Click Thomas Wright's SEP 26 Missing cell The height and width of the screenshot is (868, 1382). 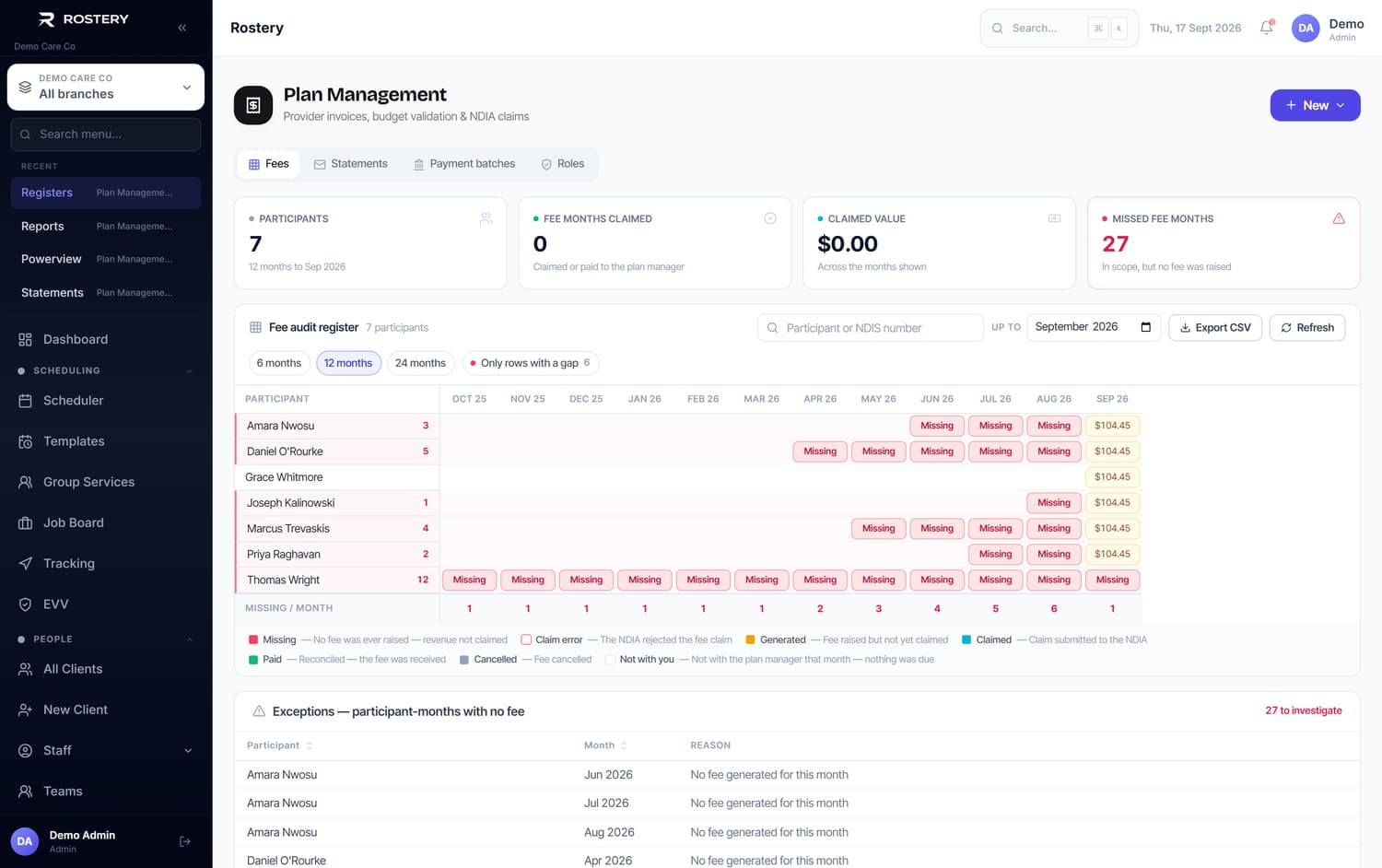1112,581
